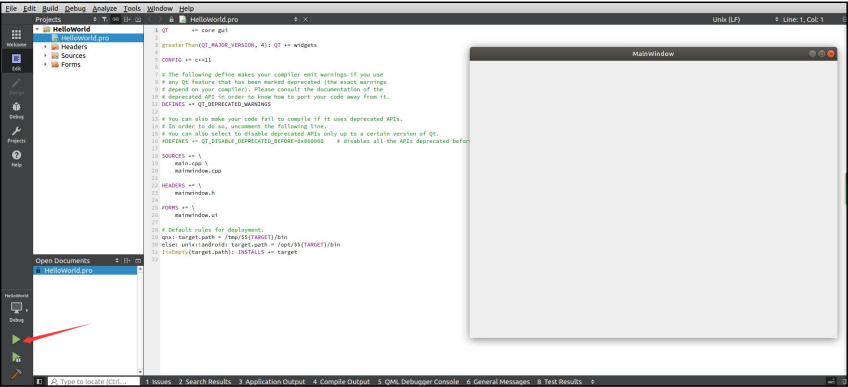This screenshot has height=387, width=848.
Task: Show the Compile Output pane
Action: coord(341,382)
